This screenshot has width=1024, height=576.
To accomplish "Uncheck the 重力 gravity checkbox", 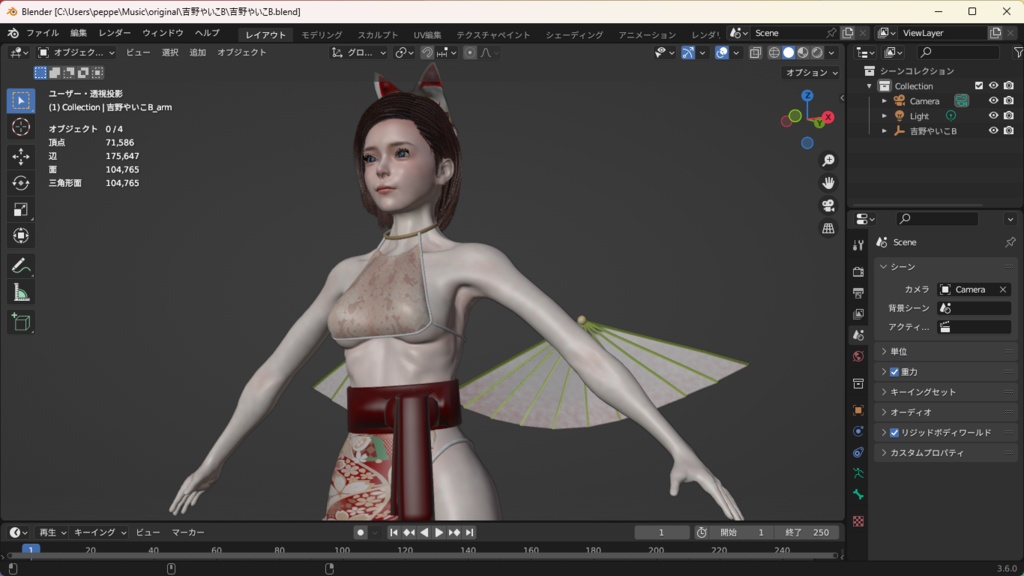I will [x=895, y=372].
